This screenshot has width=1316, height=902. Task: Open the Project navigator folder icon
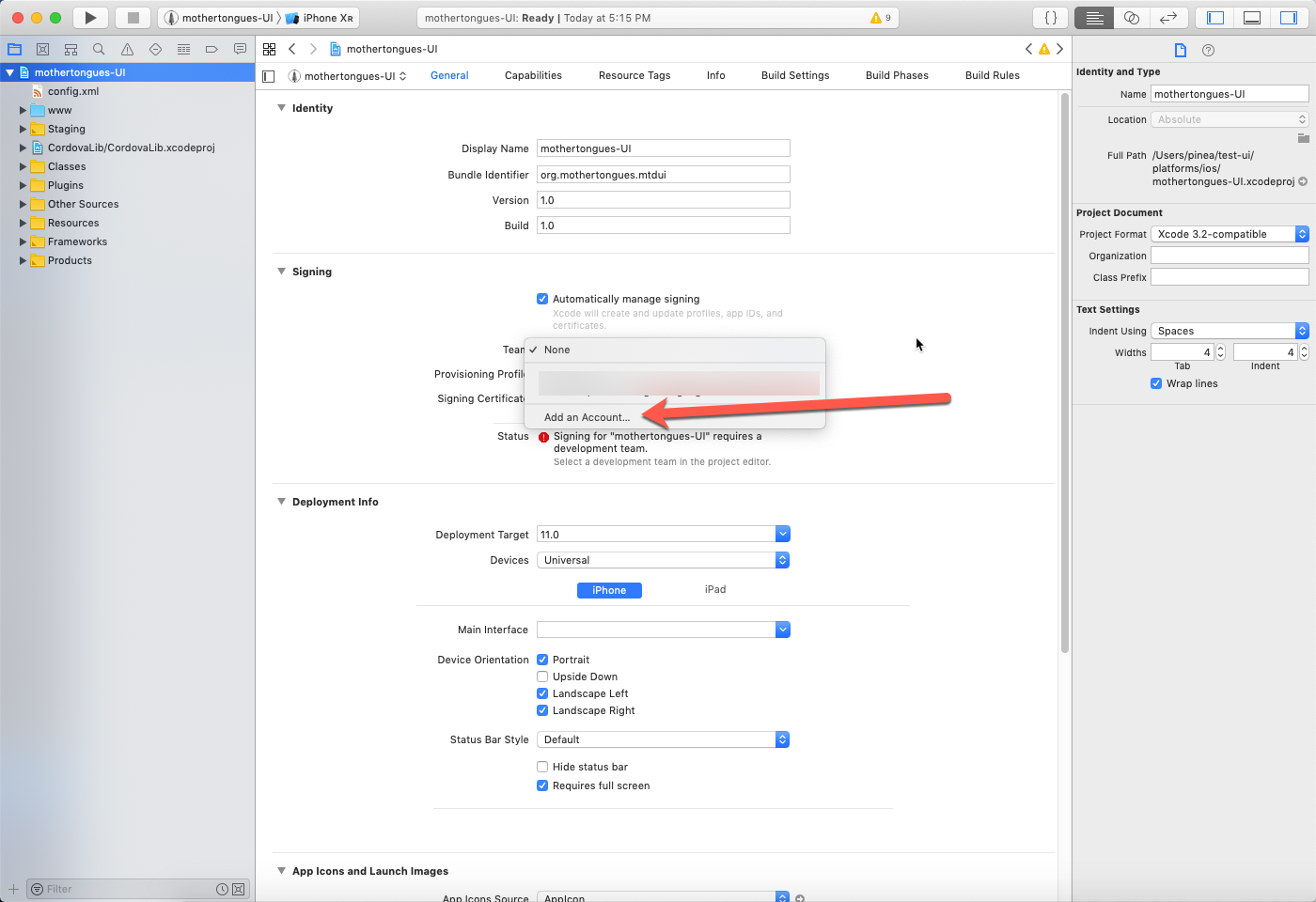pos(14,49)
